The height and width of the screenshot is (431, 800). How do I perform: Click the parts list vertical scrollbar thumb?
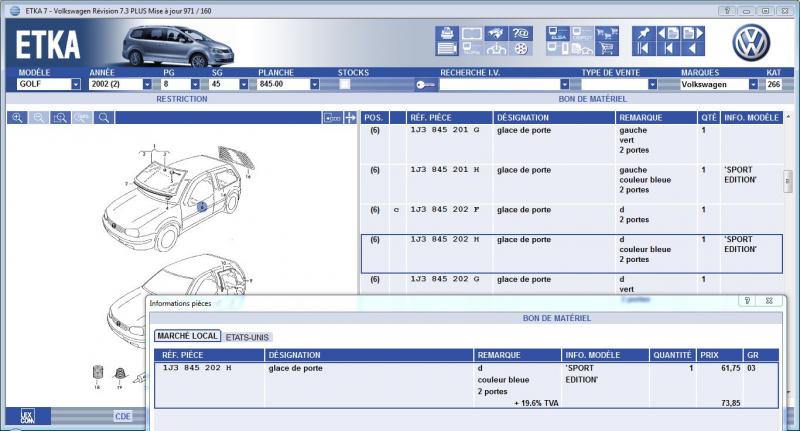(x=788, y=181)
